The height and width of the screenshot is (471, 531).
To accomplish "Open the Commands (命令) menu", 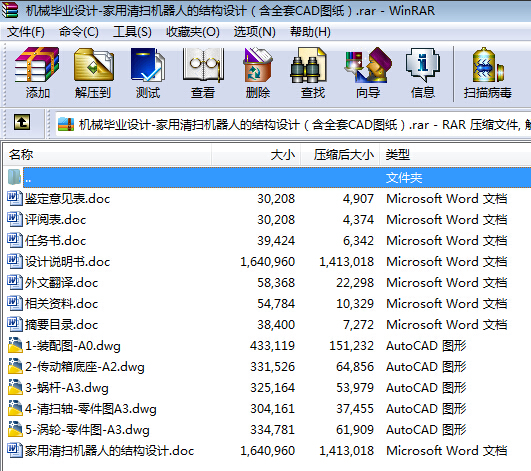I will tap(79, 32).
